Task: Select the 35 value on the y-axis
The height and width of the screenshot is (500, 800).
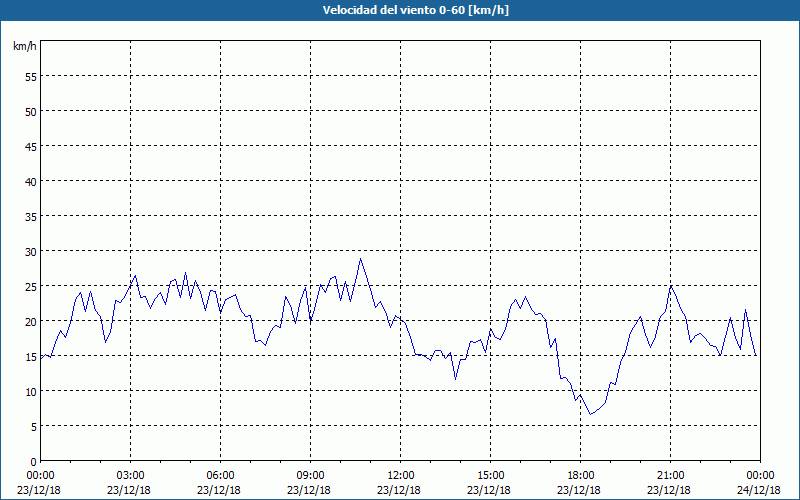Action: [x=31, y=216]
